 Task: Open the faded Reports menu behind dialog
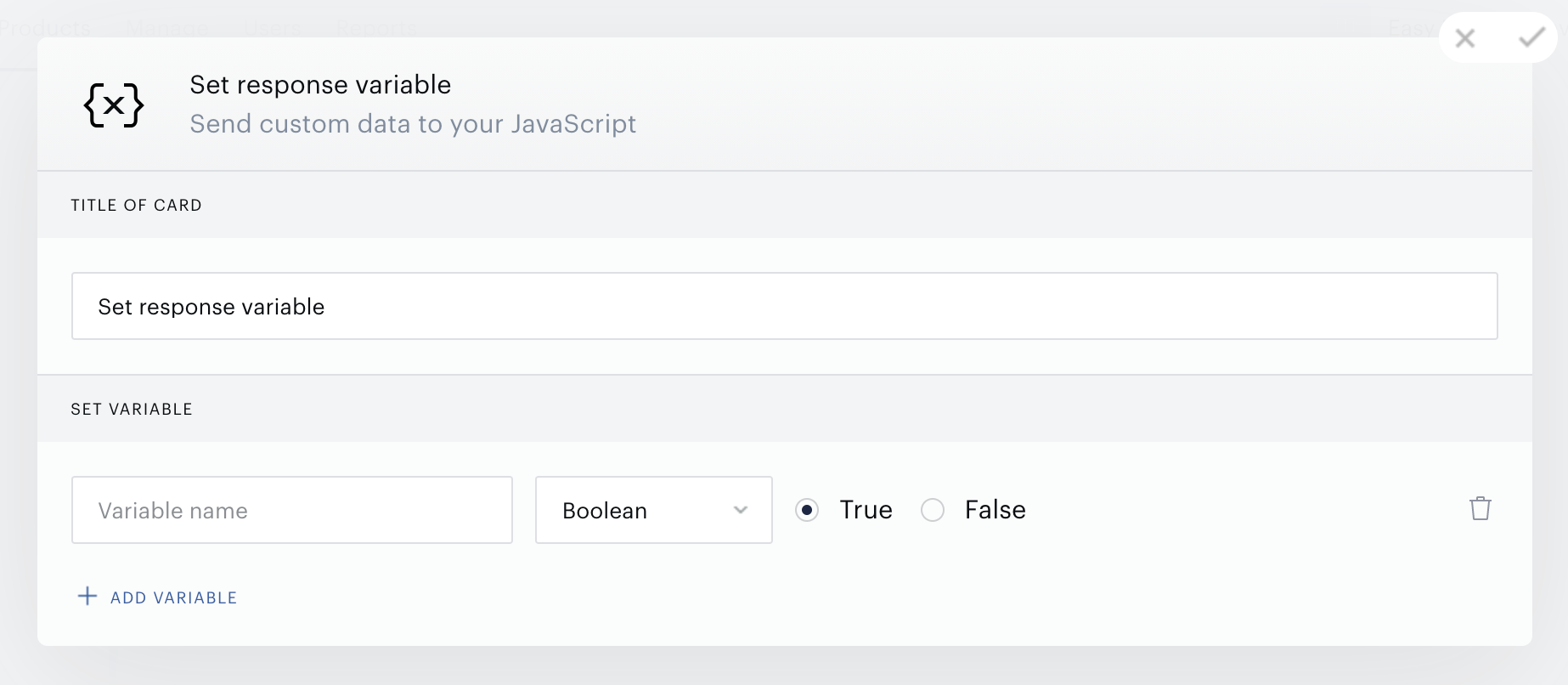[x=376, y=28]
